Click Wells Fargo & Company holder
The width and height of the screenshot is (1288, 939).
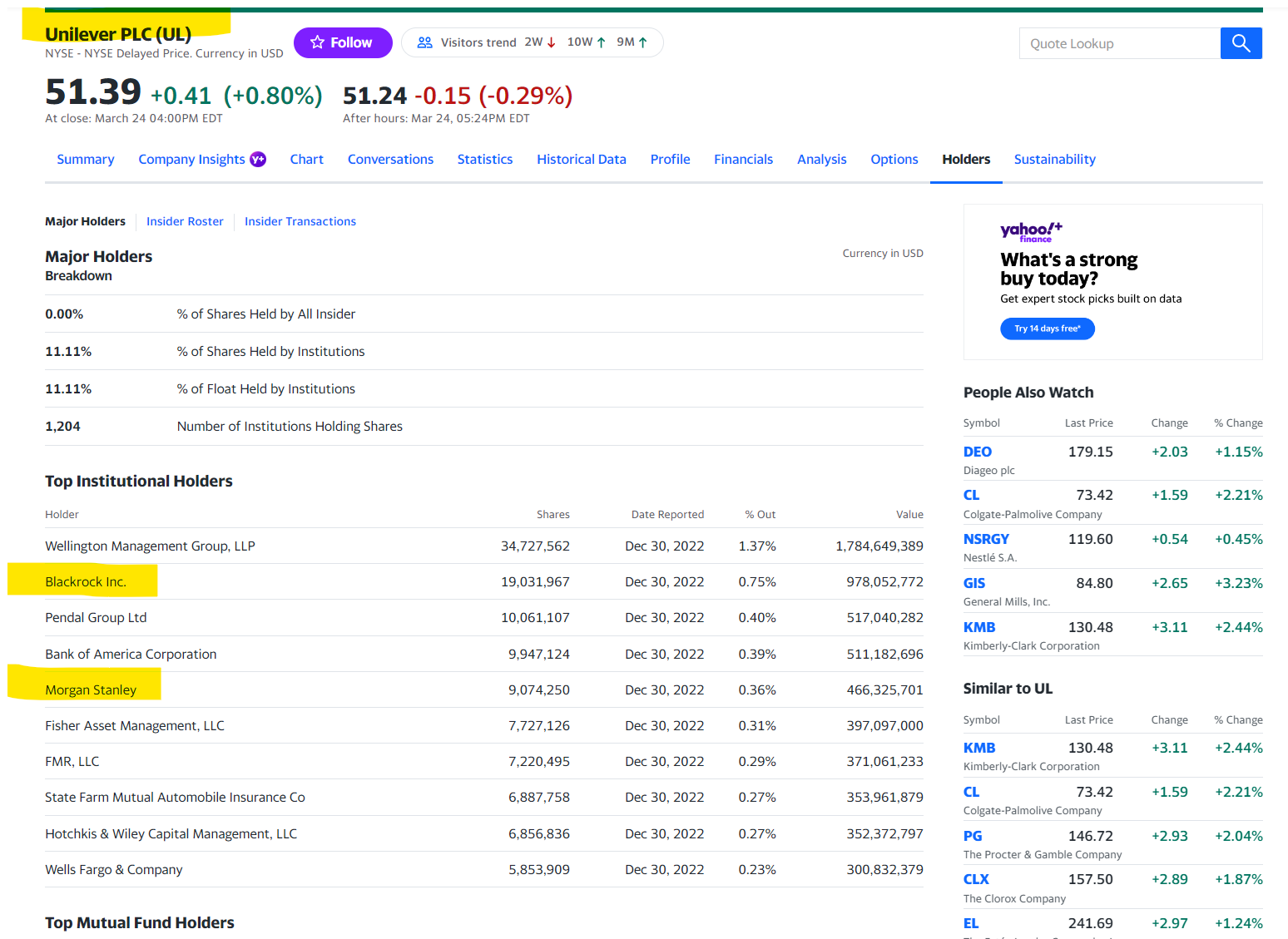click(114, 869)
